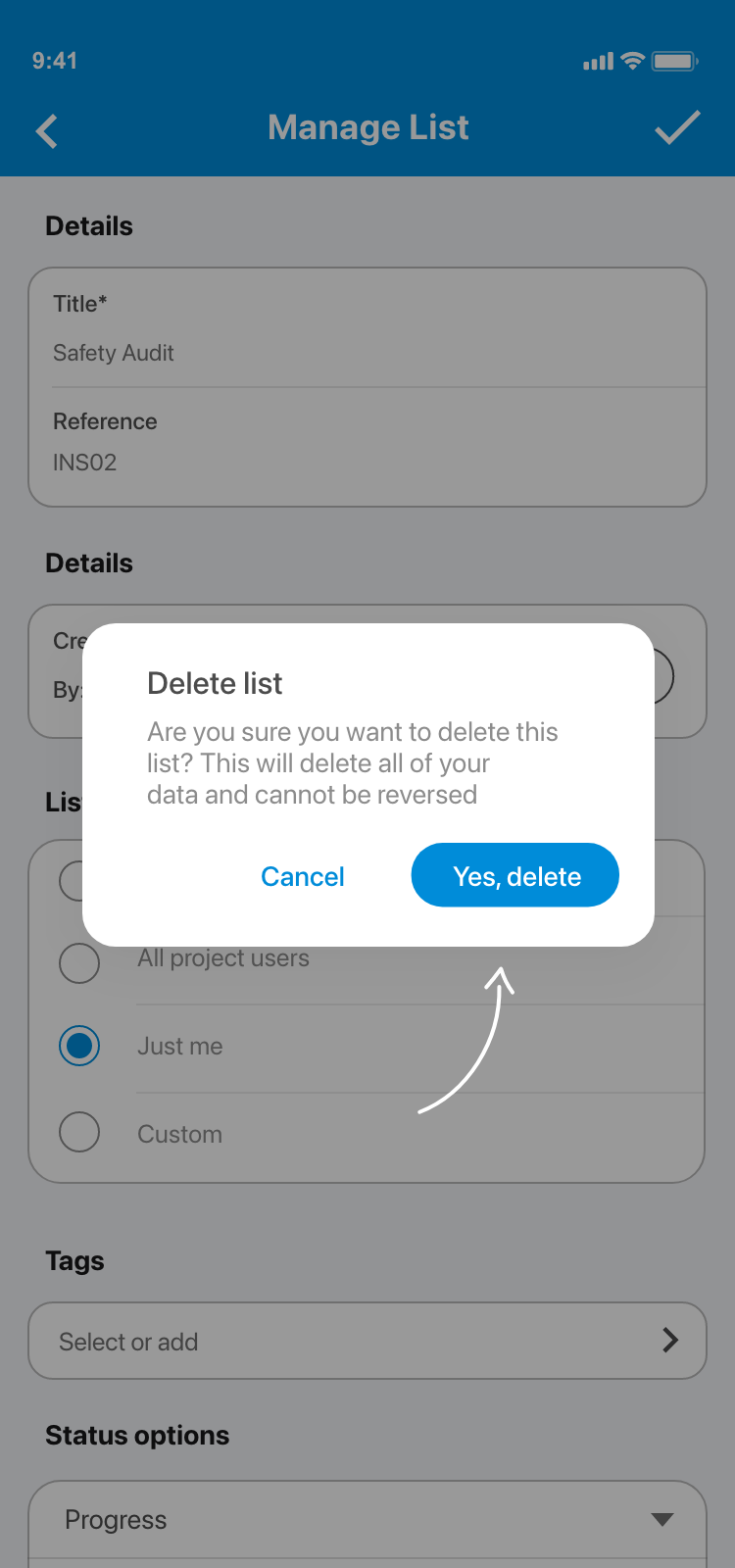Click the Reference field INS02

pos(85,463)
